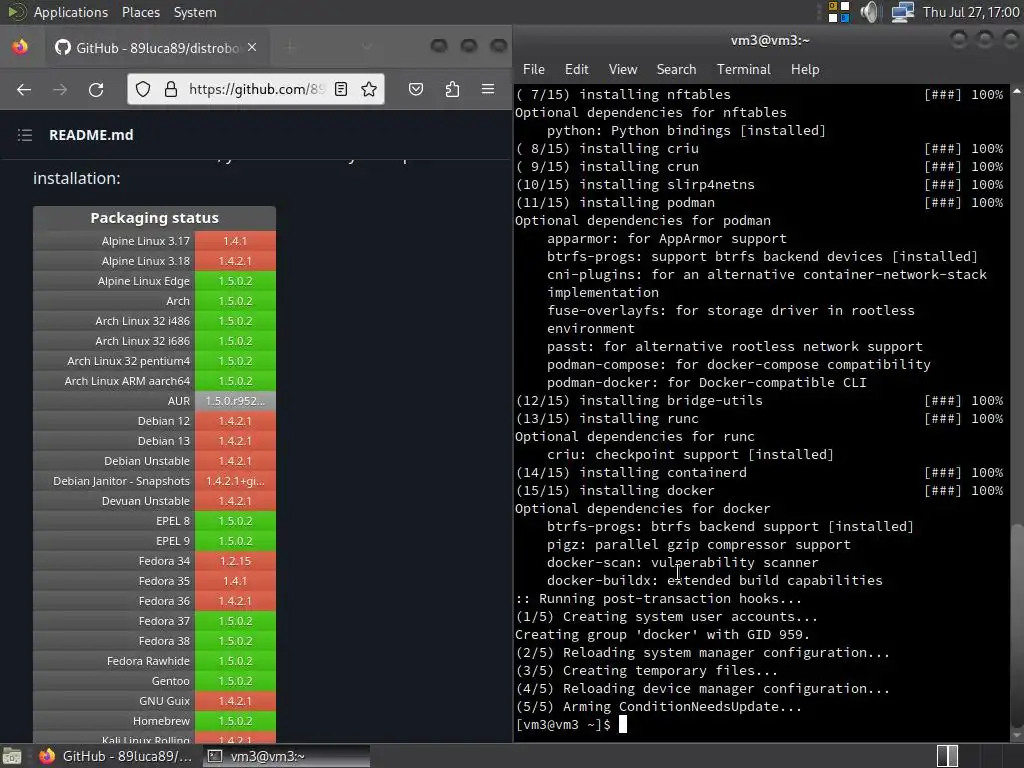This screenshot has width=1024, height=768.
Task: Open Firefox hamburger application menu
Action: click(488, 89)
